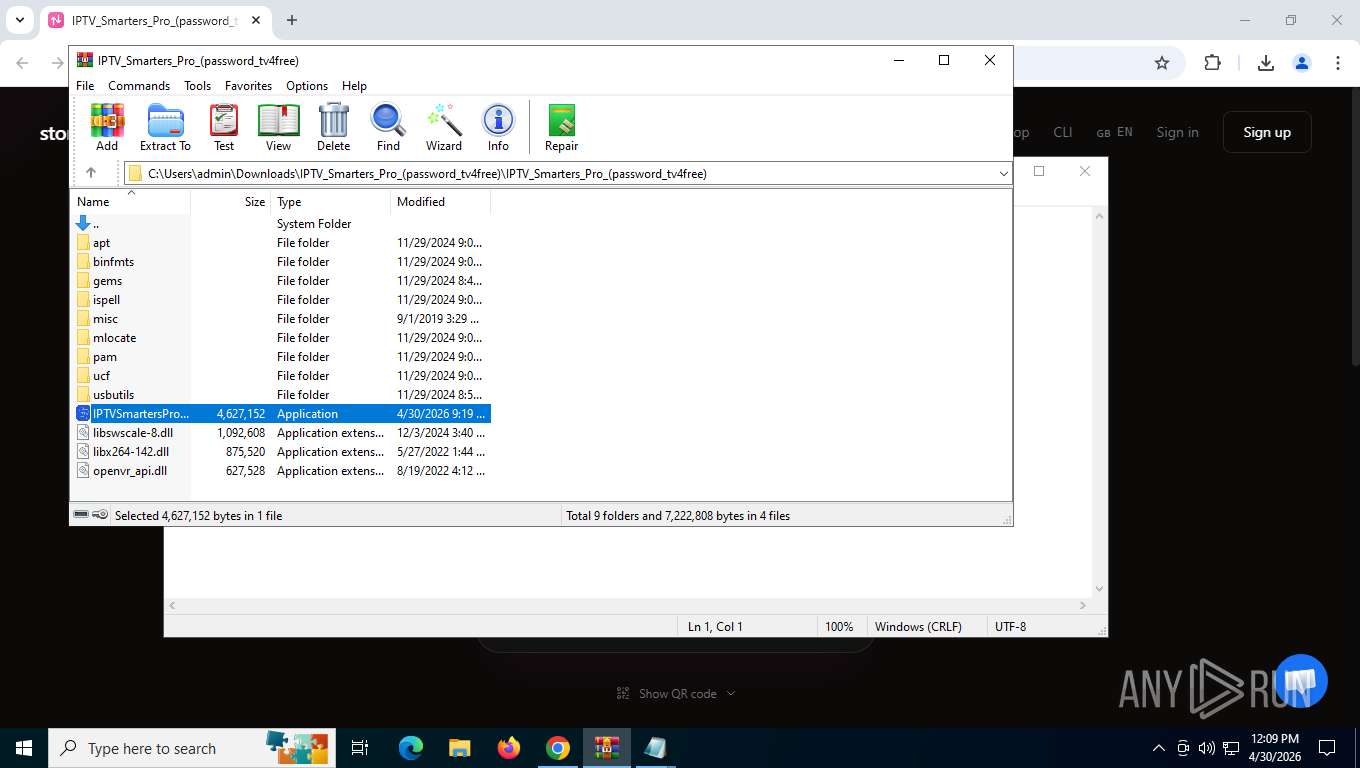The height and width of the screenshot is (768, 1360).
Task: Go up one folder level arrow
Action: [x=91, y=173]
